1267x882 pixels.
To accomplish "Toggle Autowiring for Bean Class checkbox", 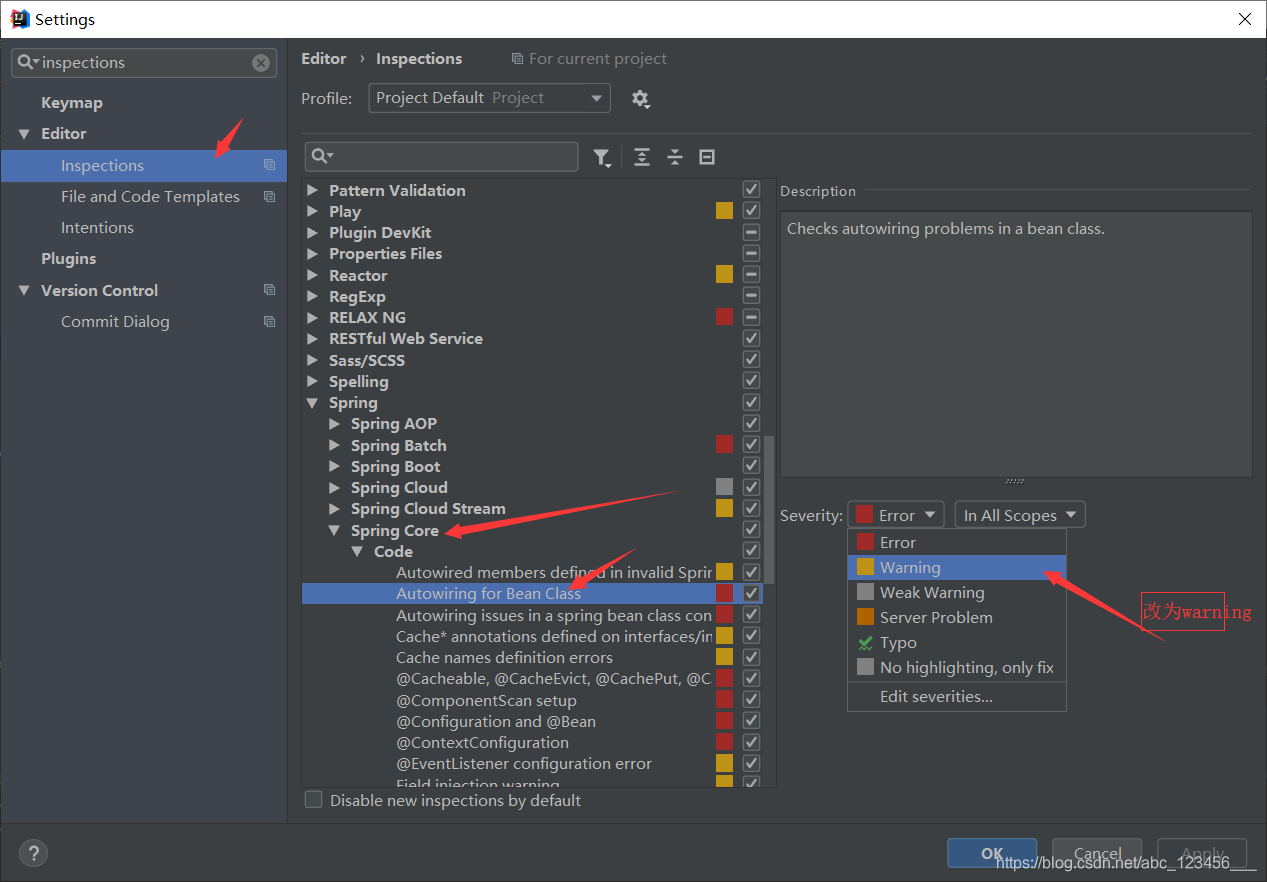I will point(751,593).
